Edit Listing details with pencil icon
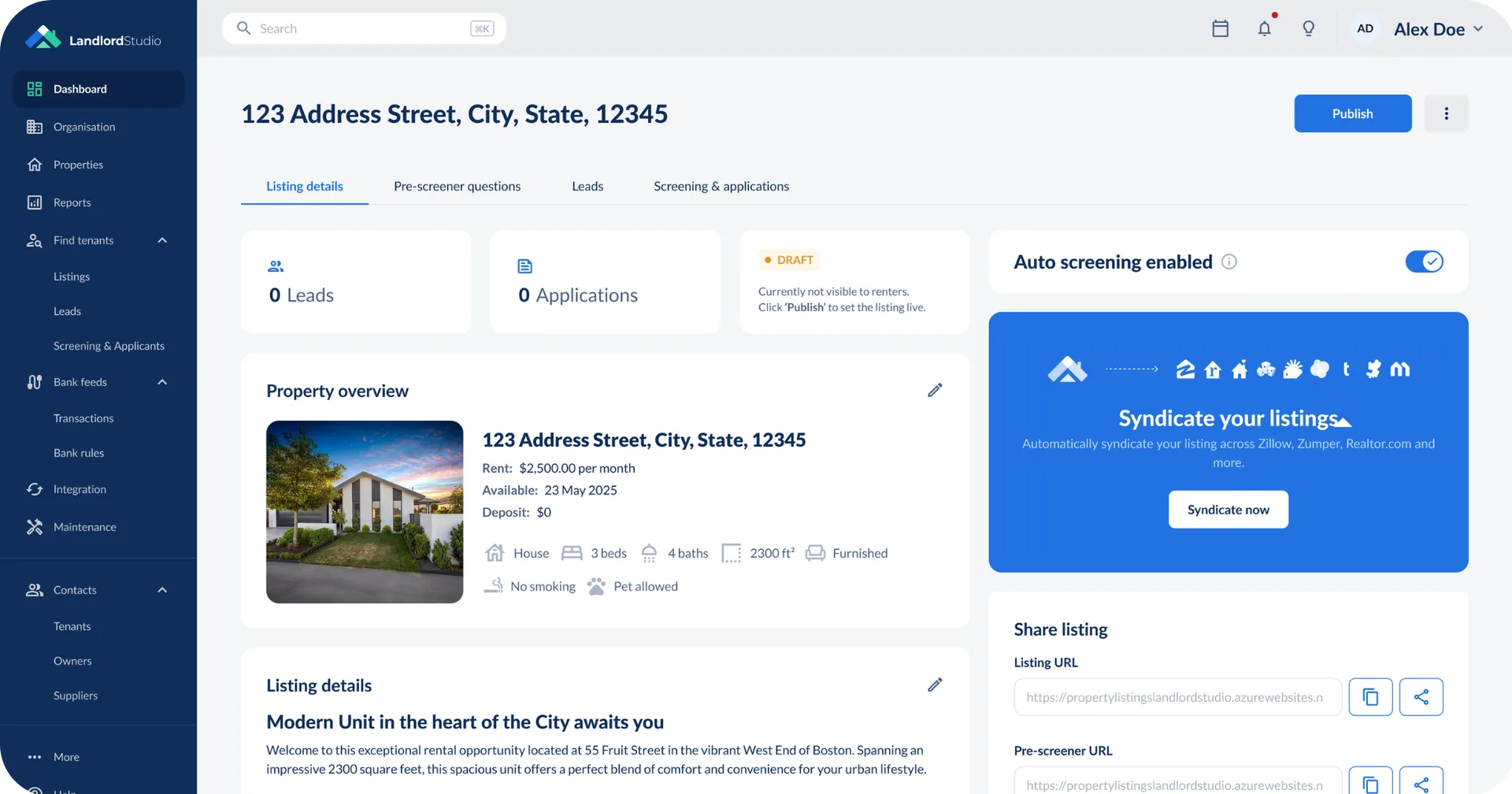1512x794 pixels. pos(935,685)
